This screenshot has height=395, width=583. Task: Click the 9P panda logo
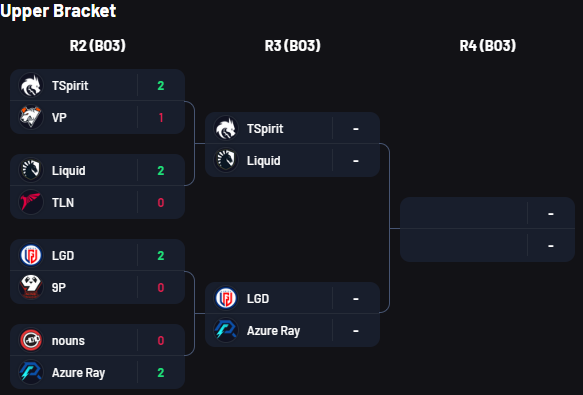[31, 287]
